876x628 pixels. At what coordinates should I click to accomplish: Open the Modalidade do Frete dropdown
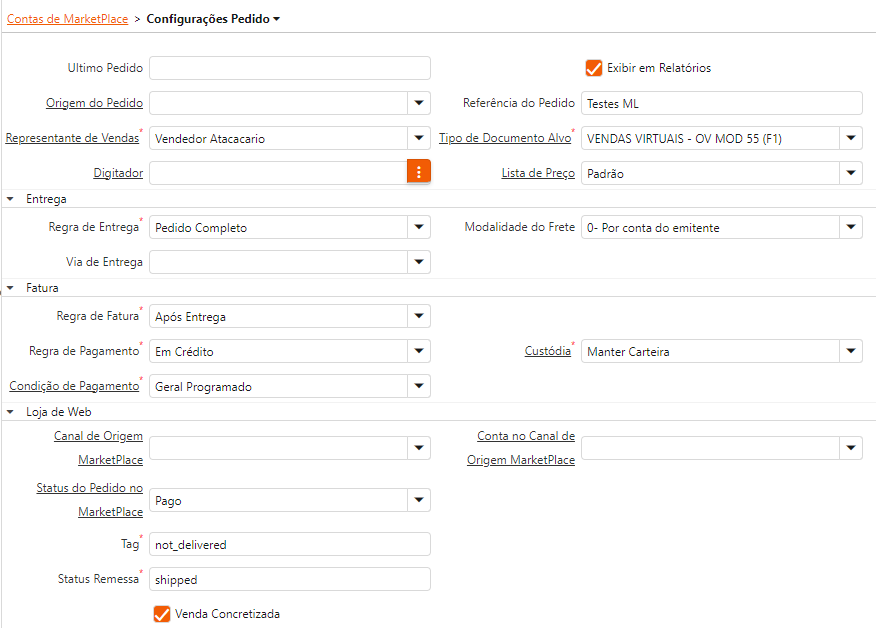coord(850,227)
